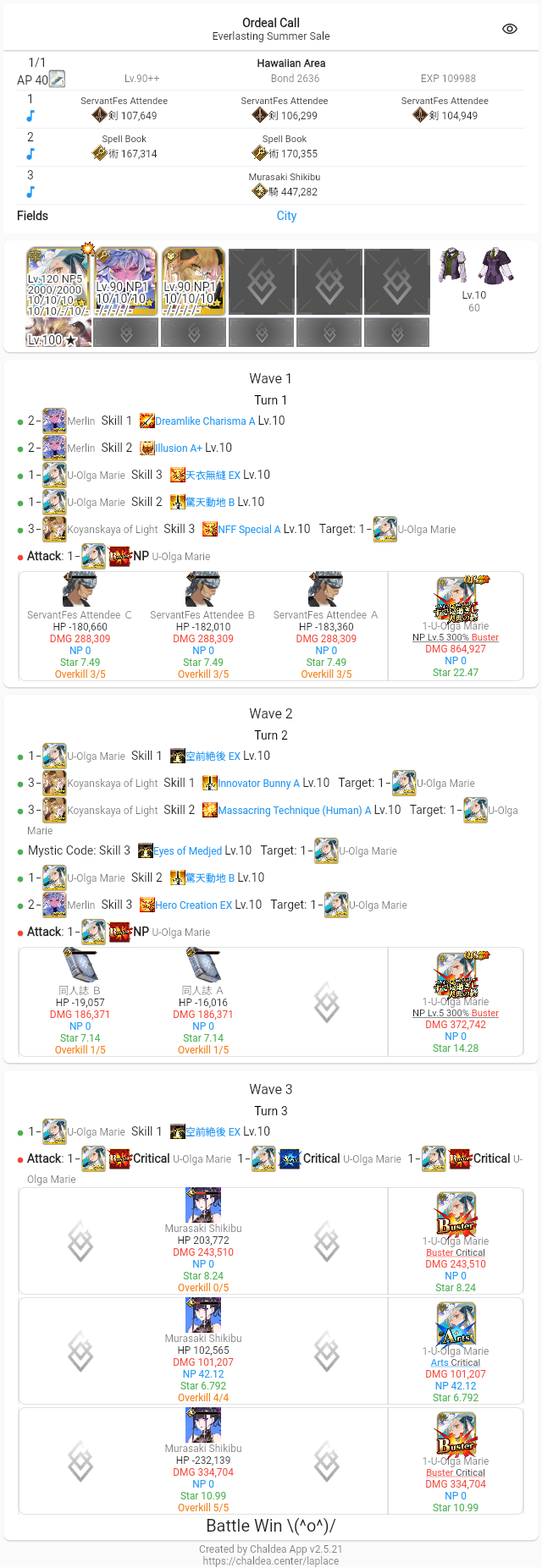Open the Mystic Code outfit icon
This screenshot has width=542, height=1568.
[474, 267]
